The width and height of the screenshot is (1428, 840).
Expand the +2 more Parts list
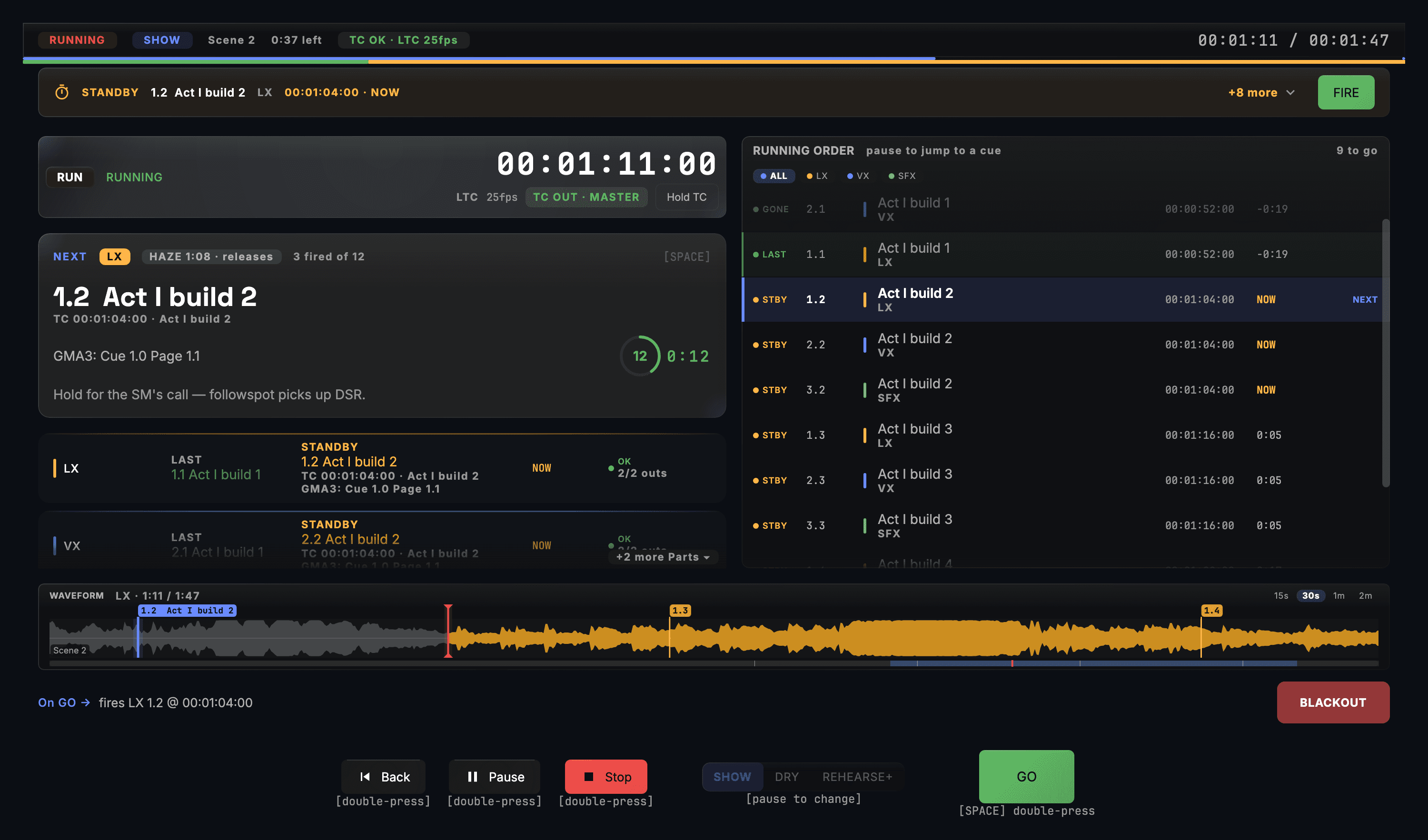click(663, 557)
